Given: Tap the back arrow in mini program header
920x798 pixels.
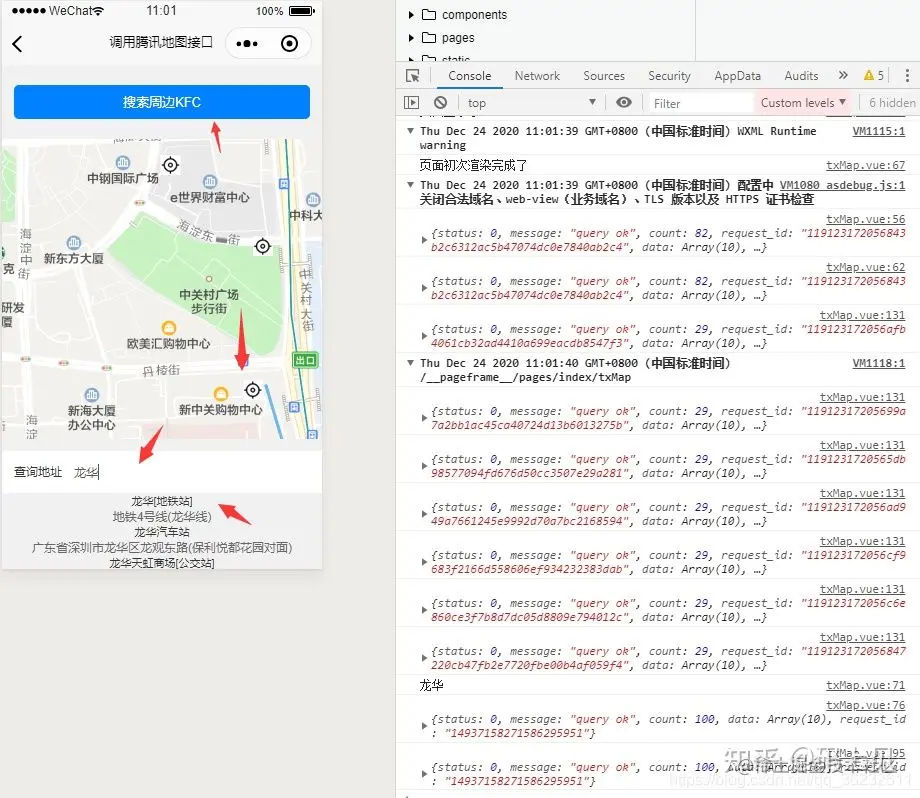Looking at the screenshot, I should tap(17, 43).
